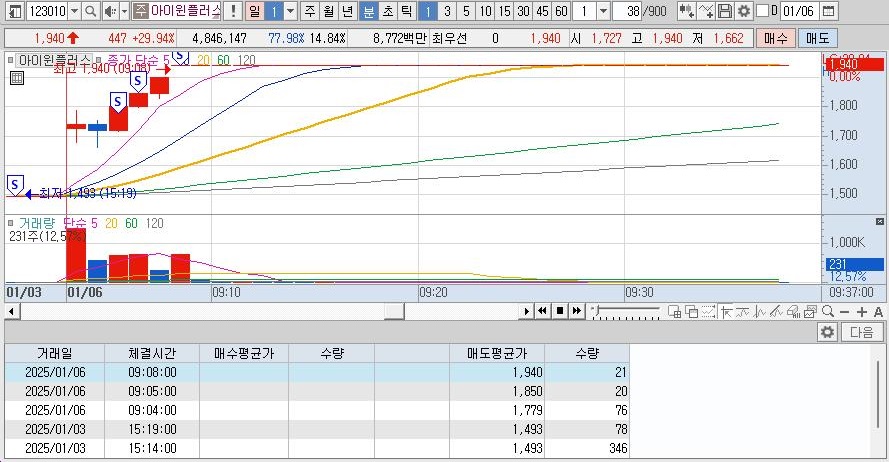This screenshot has width=889, height=462.
Task: Click the 매도 sell button
Action: (818, 38)
